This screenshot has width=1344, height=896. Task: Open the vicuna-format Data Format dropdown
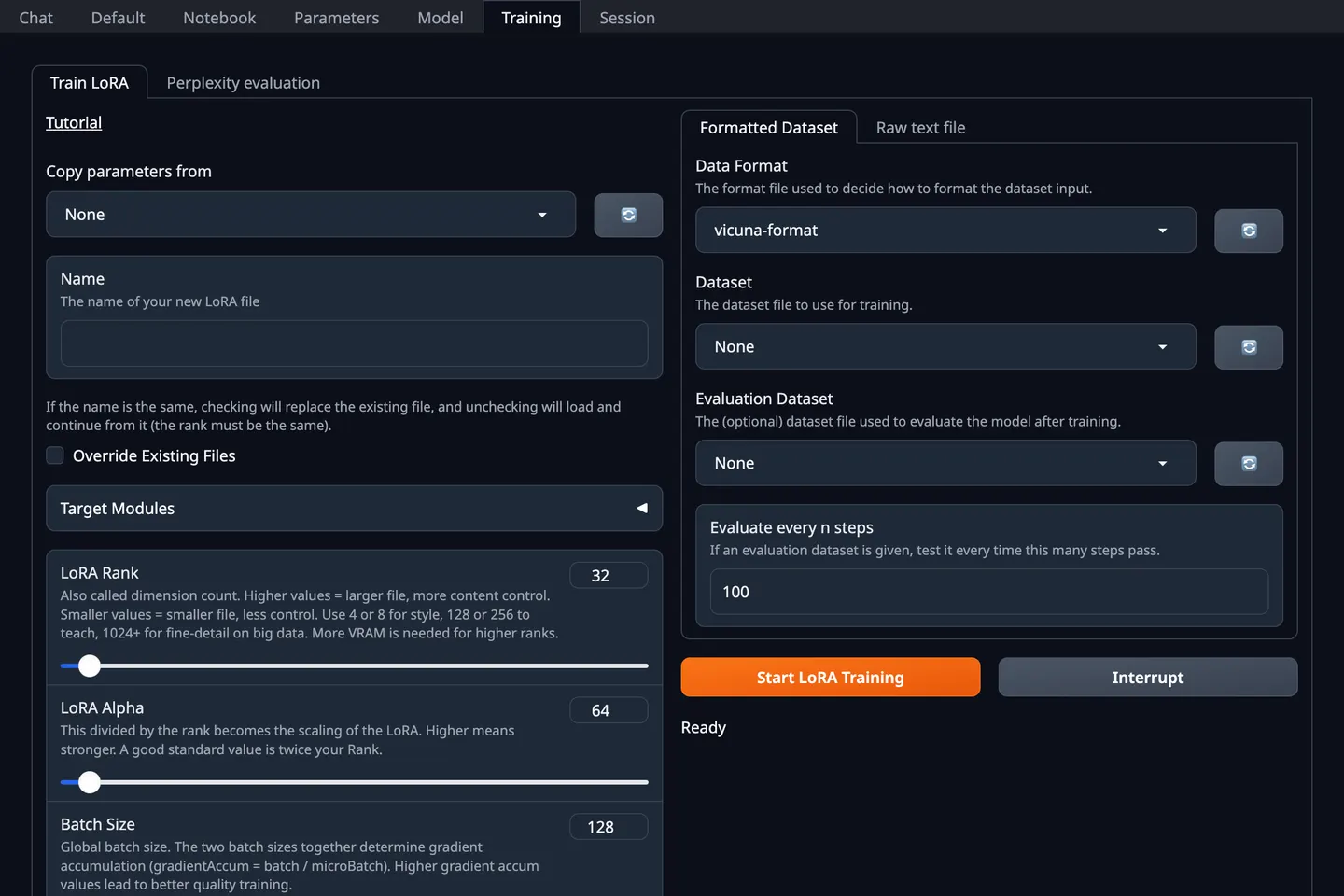[x=945, y=231]
